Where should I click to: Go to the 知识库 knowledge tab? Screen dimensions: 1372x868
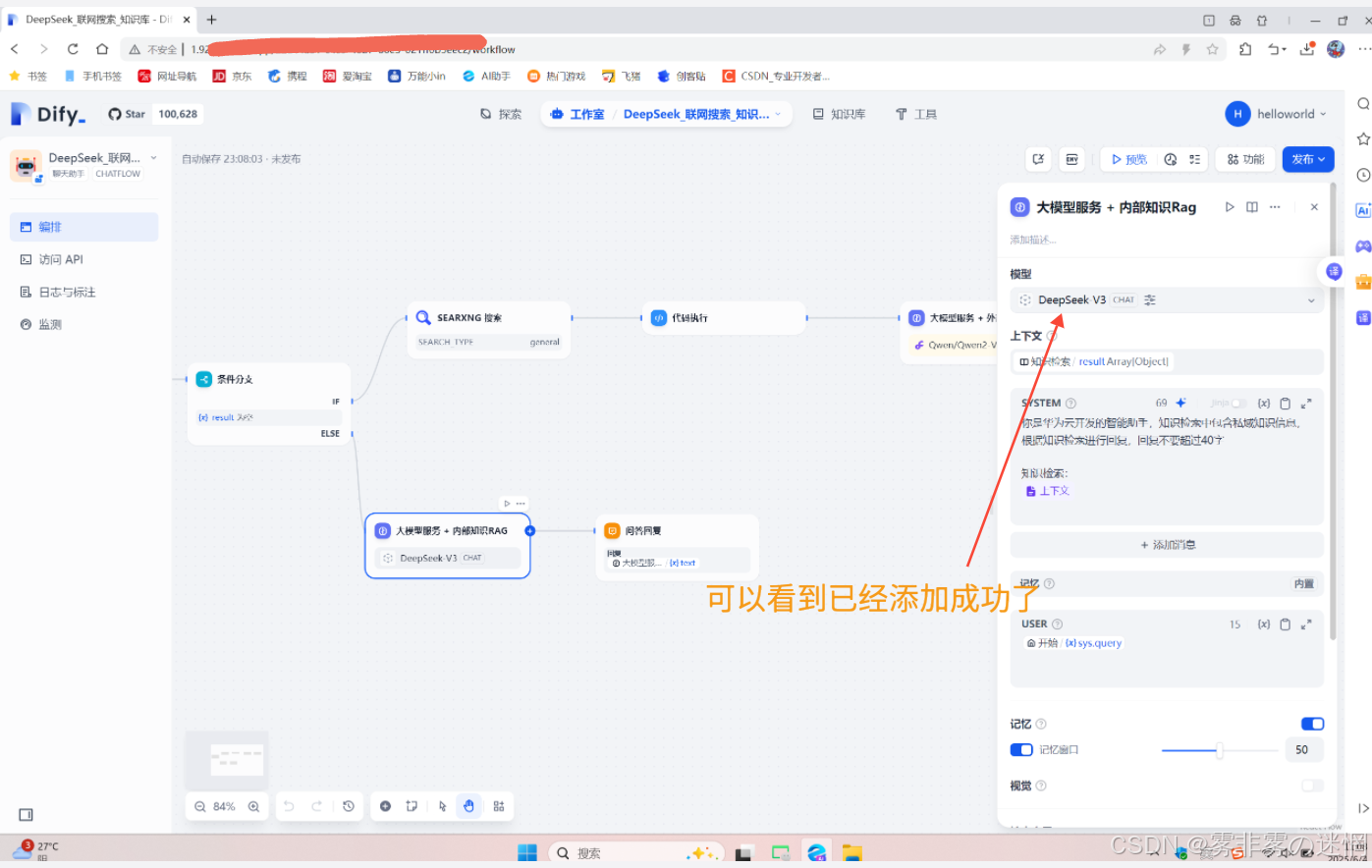tap(839, 114)
